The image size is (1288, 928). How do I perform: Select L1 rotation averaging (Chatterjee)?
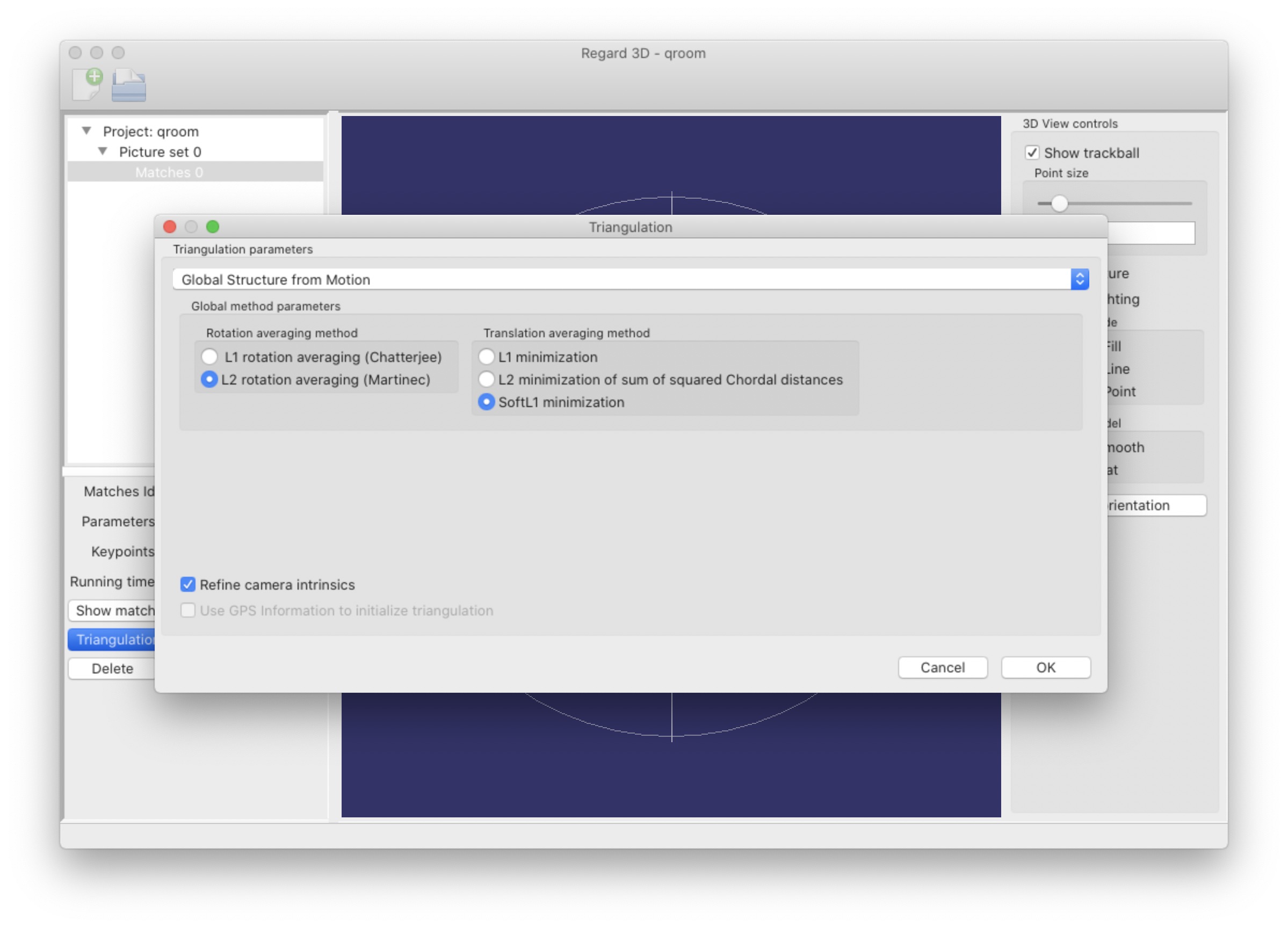(x=209, y=357)
